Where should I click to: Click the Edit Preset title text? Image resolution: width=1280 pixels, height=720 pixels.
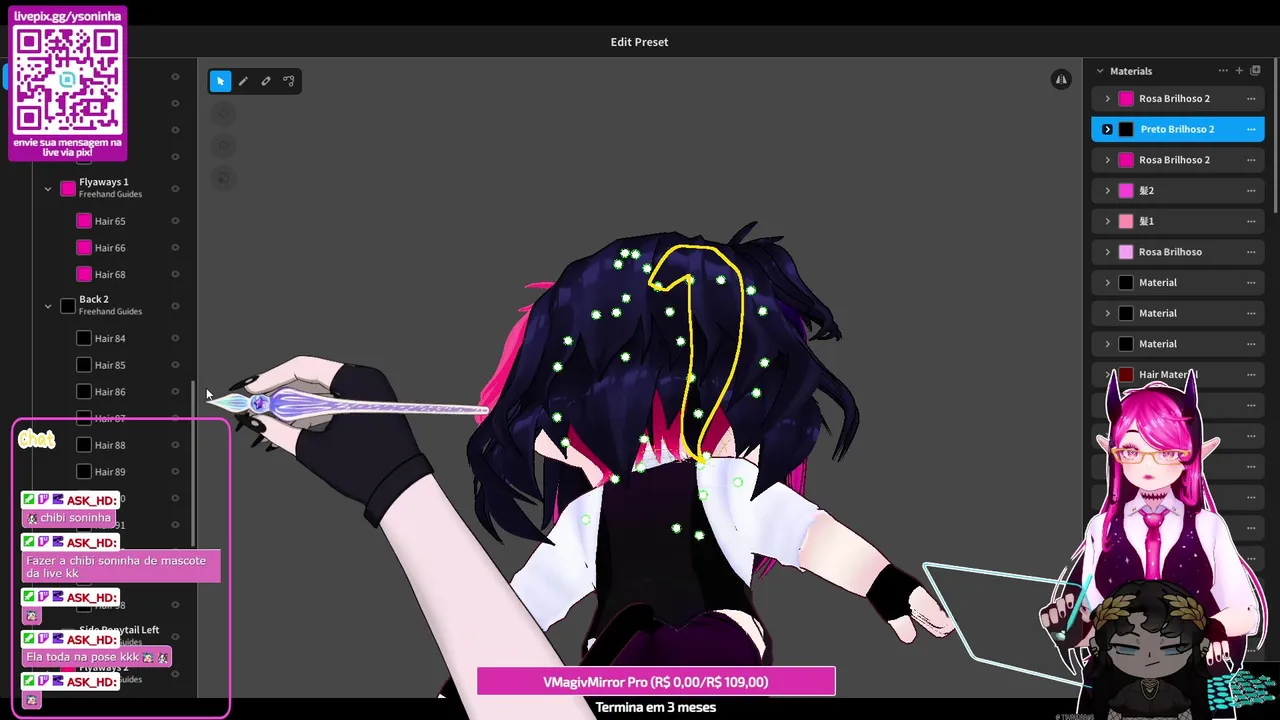pyautogui.click(x=639, y=42)
